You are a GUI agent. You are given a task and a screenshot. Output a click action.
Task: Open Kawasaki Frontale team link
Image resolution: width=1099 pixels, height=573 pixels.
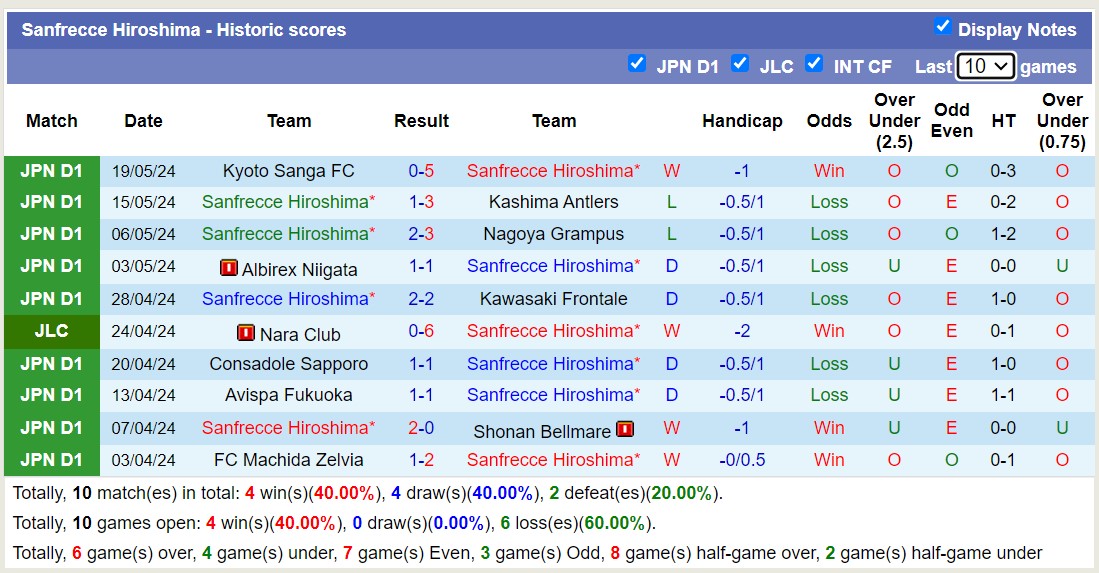[554, 299]
